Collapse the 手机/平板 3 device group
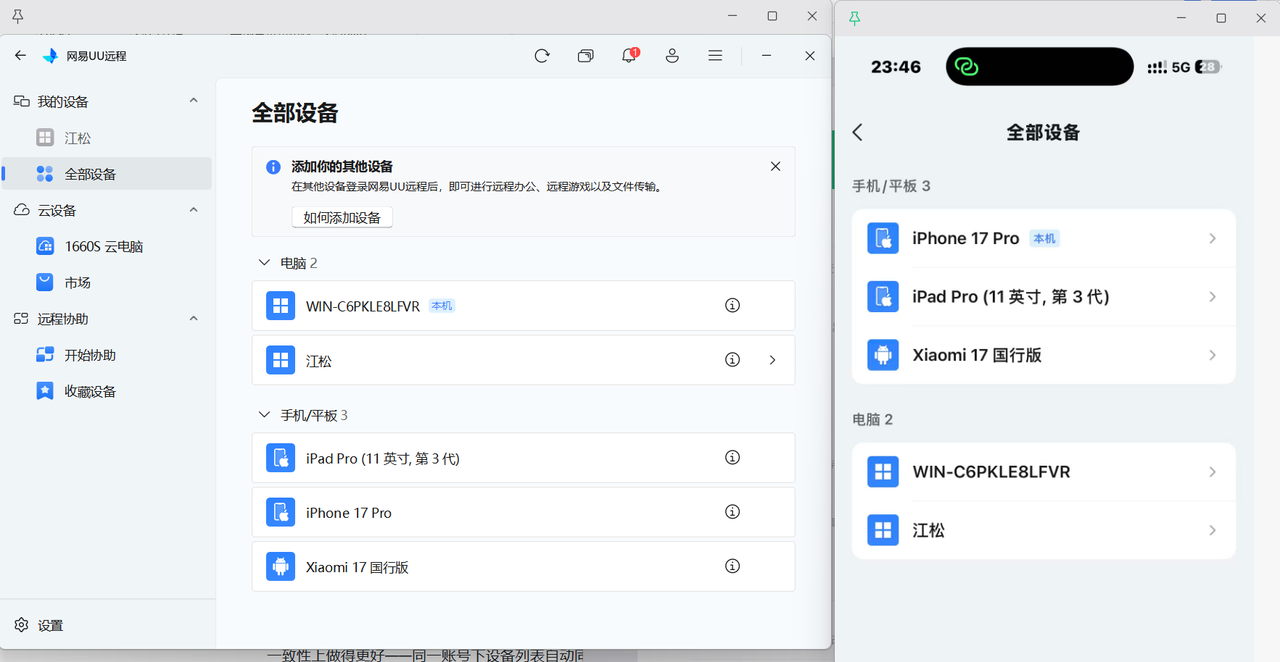Screen dimensions: 1280x662 (264, 414)
